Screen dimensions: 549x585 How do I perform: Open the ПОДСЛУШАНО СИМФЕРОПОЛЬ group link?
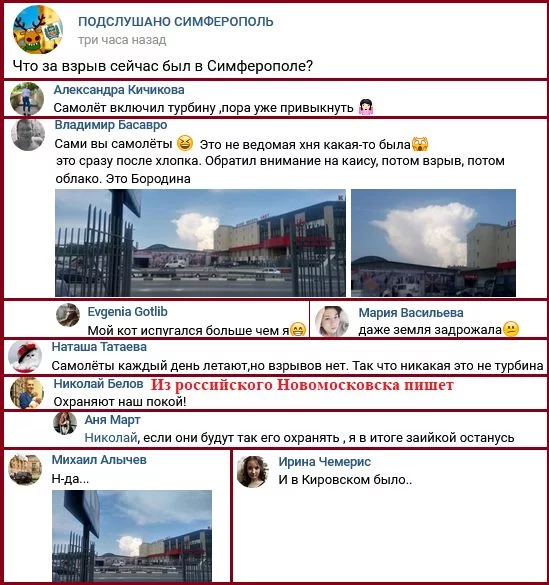tap(176, 22)
